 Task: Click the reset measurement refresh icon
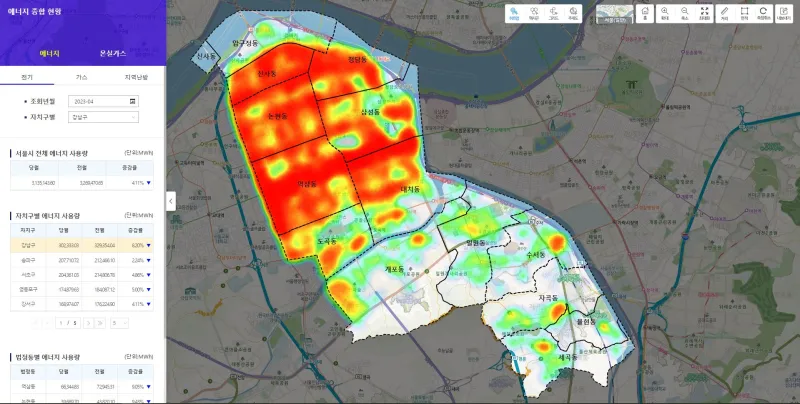pyautogui.click(x=763, y=12)
